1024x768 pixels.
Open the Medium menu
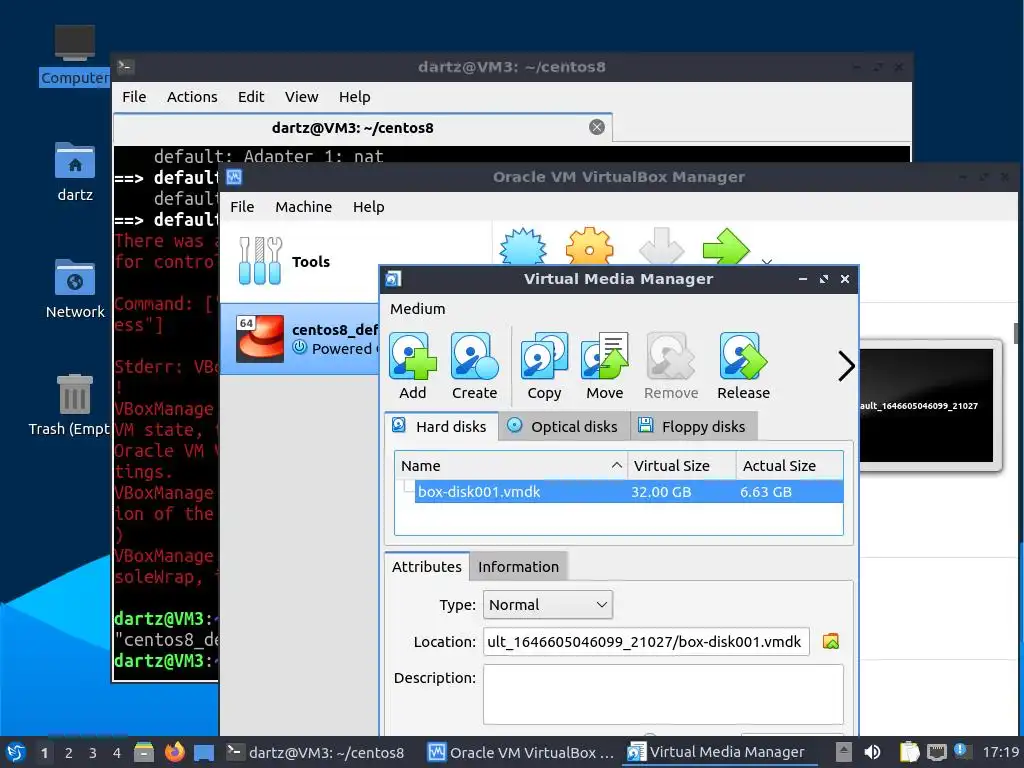coord(417,309)
